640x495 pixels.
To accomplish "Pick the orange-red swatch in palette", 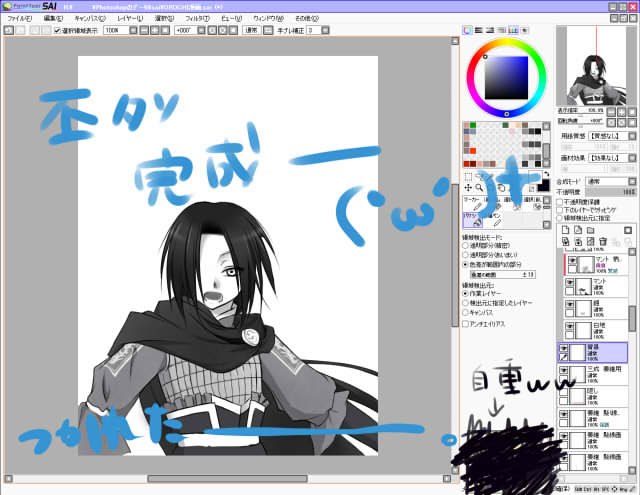I will coord(473,151).
